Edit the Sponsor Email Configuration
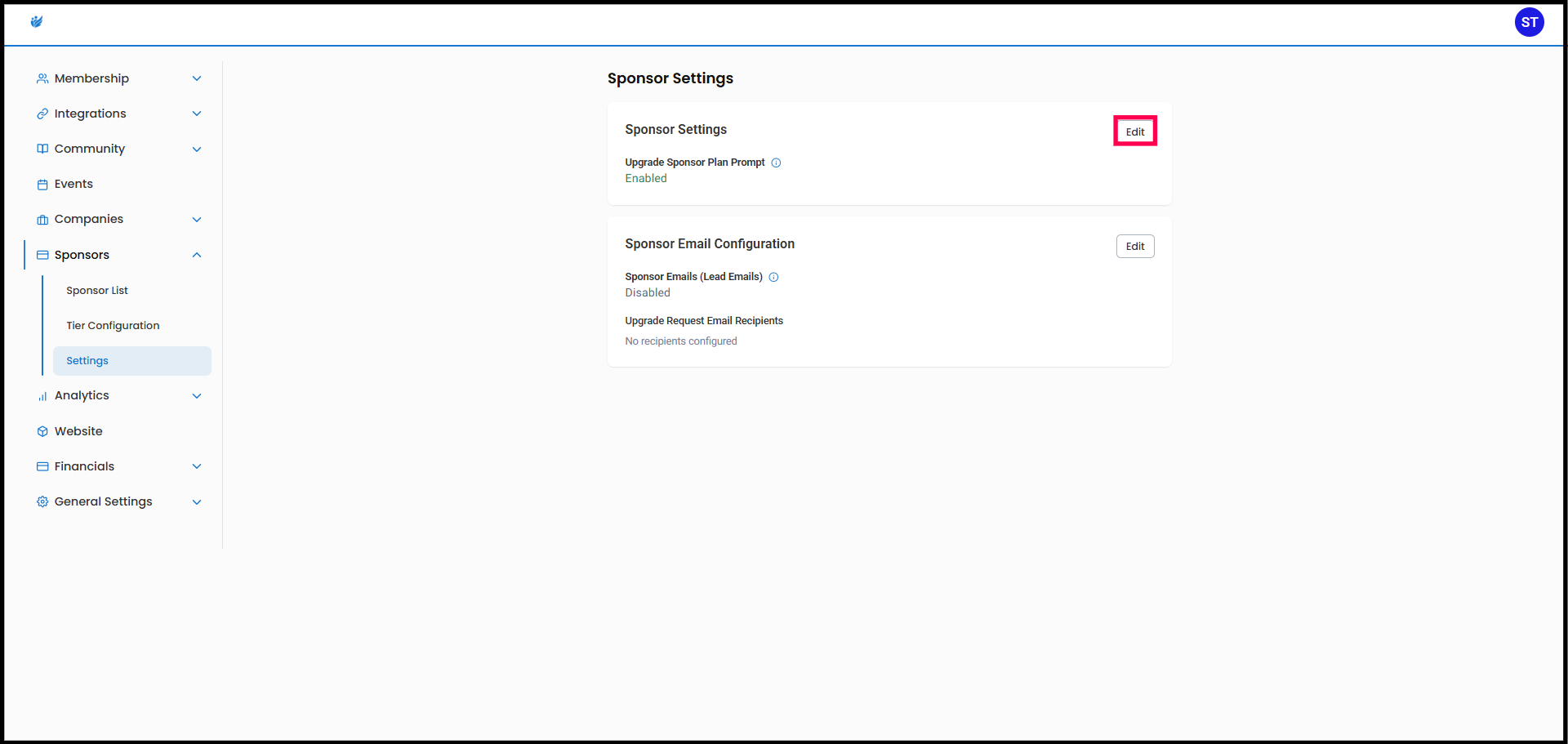 point(1134,247)
